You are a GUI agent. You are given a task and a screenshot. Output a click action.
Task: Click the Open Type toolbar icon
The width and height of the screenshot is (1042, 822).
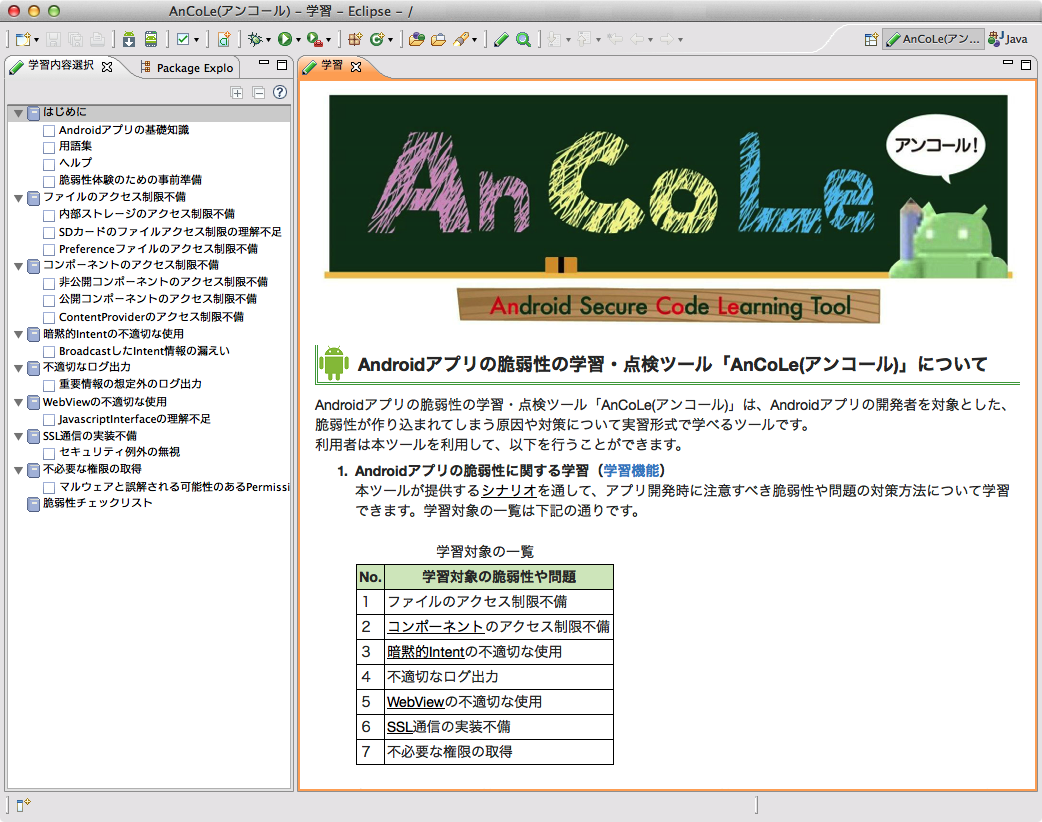tap(417, 40)
